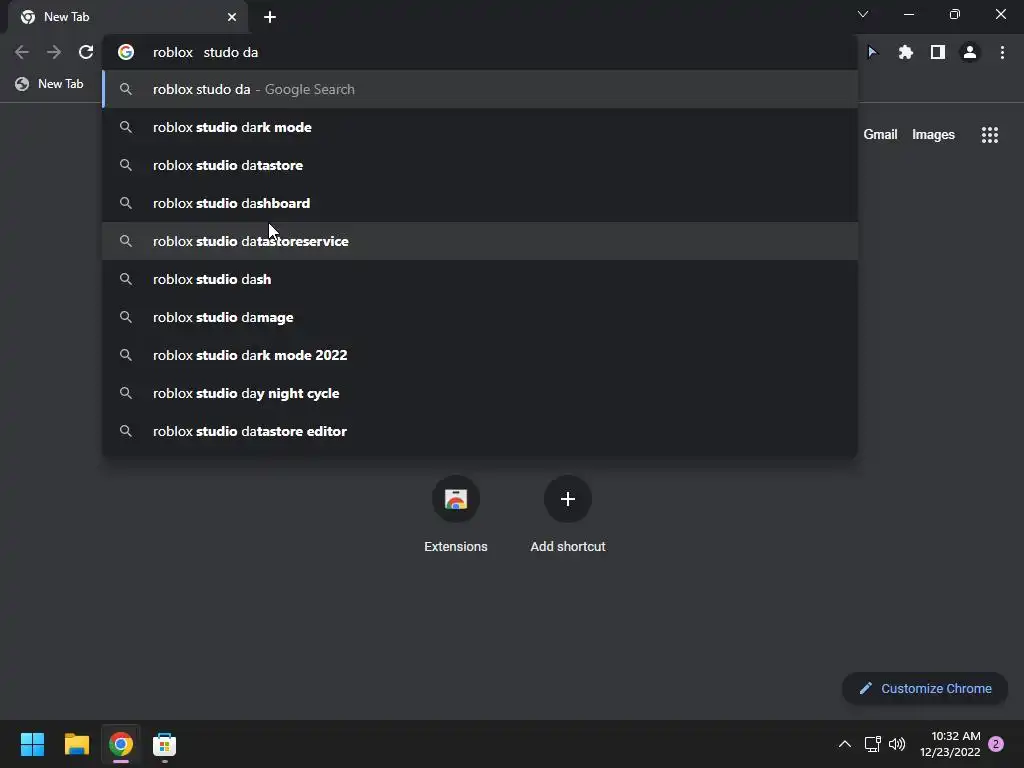1024x768 pixels.
Task: Open the clock showing 10:32 AM
Action: coord(950,744)
